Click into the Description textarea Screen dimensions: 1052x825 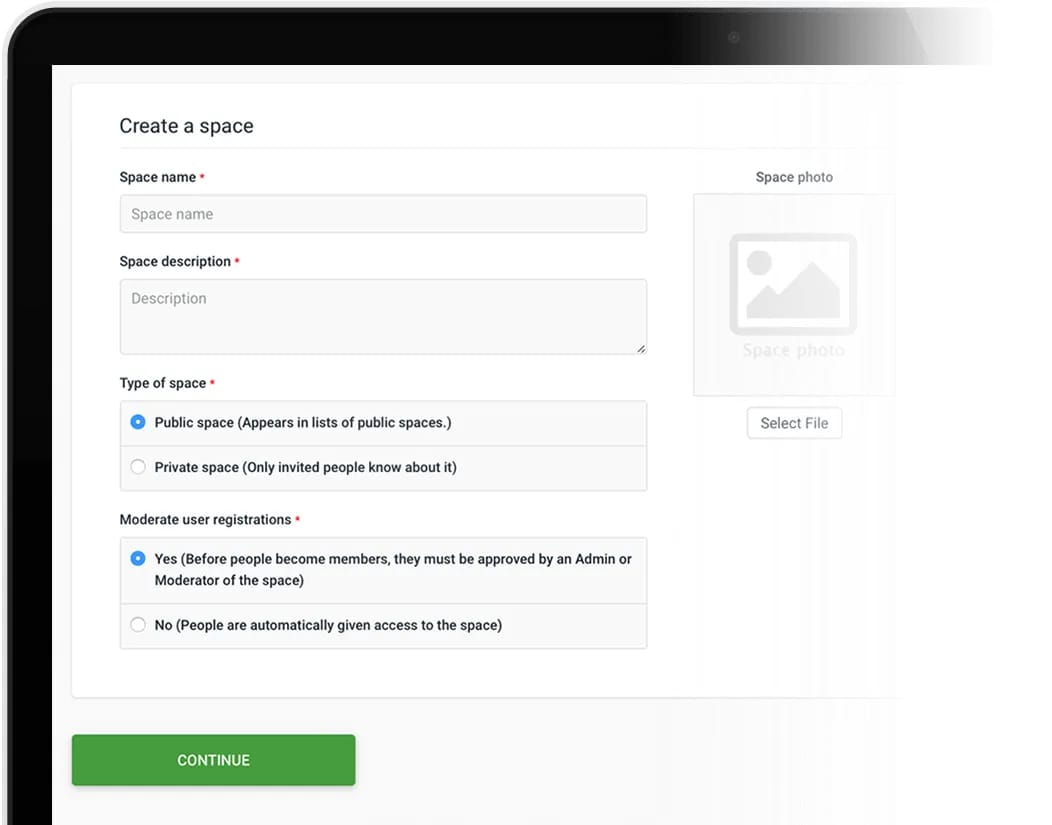point(383,317)
